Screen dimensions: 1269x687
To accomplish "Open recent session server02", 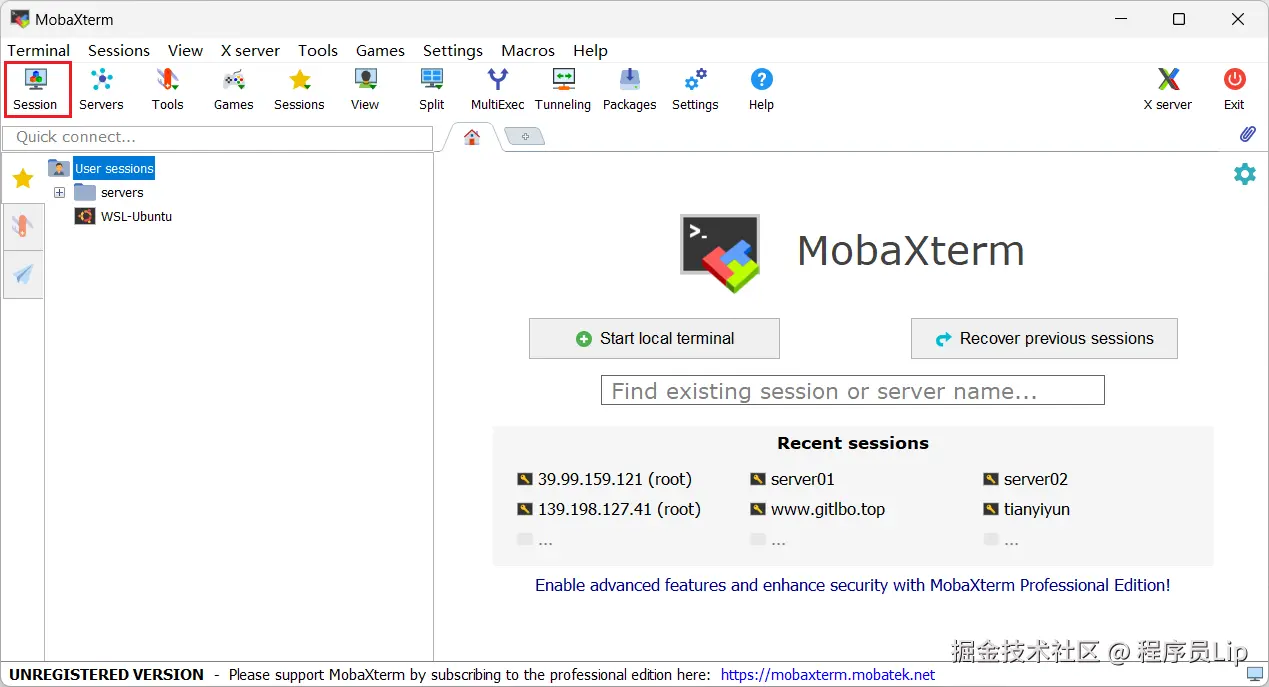I will pyautogui.click(x=1026, y=479).
